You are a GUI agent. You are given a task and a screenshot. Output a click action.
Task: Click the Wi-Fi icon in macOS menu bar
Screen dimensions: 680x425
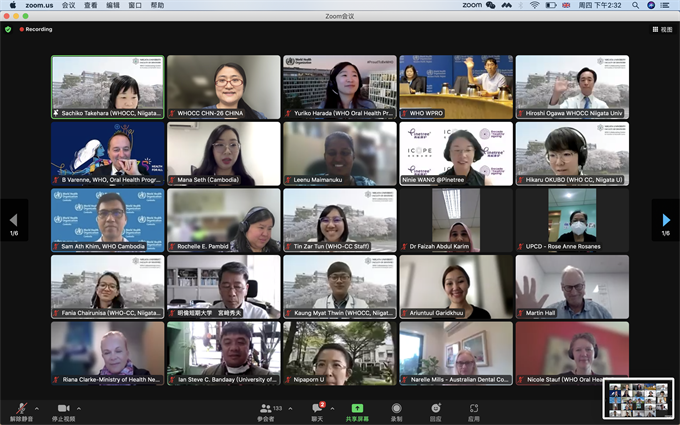[x=535, y=5]
